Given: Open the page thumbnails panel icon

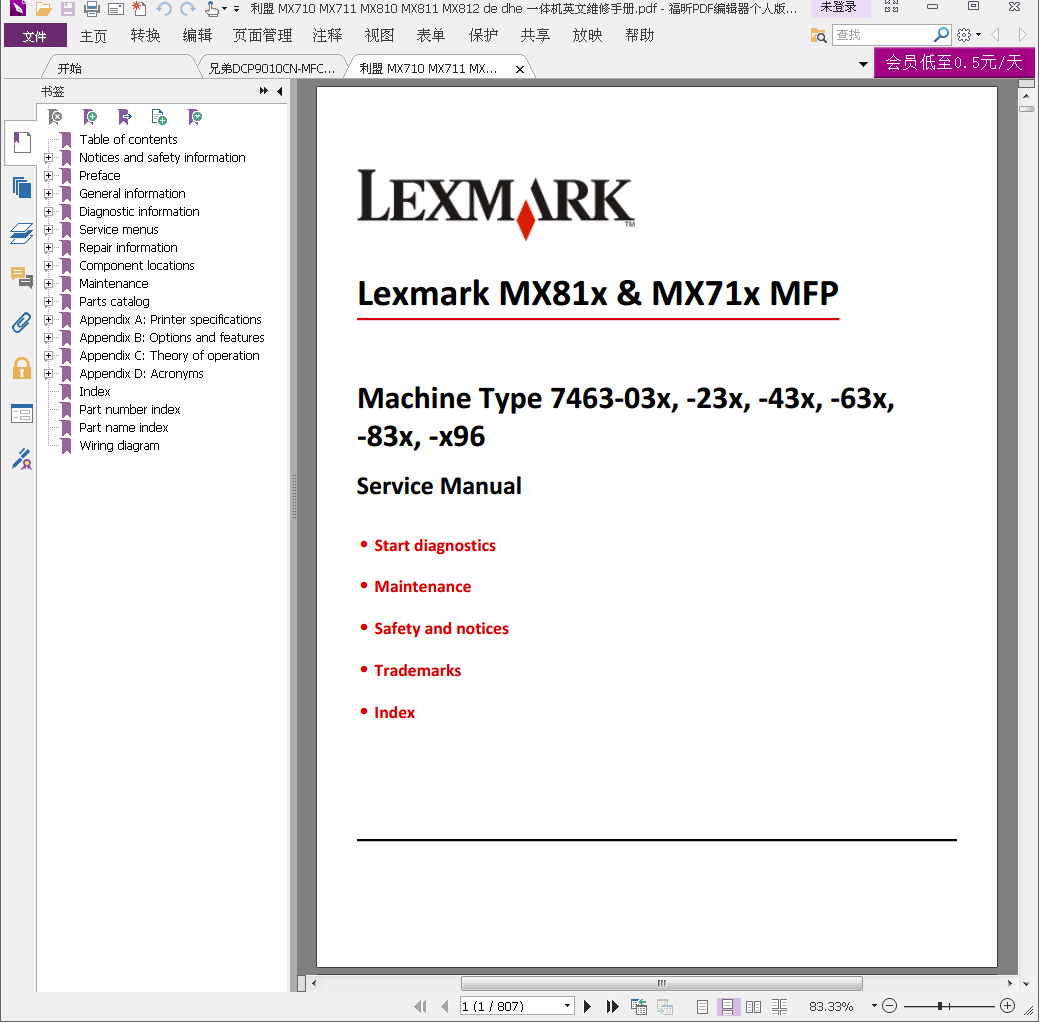Looking at the screenshot, I should 21,188.
